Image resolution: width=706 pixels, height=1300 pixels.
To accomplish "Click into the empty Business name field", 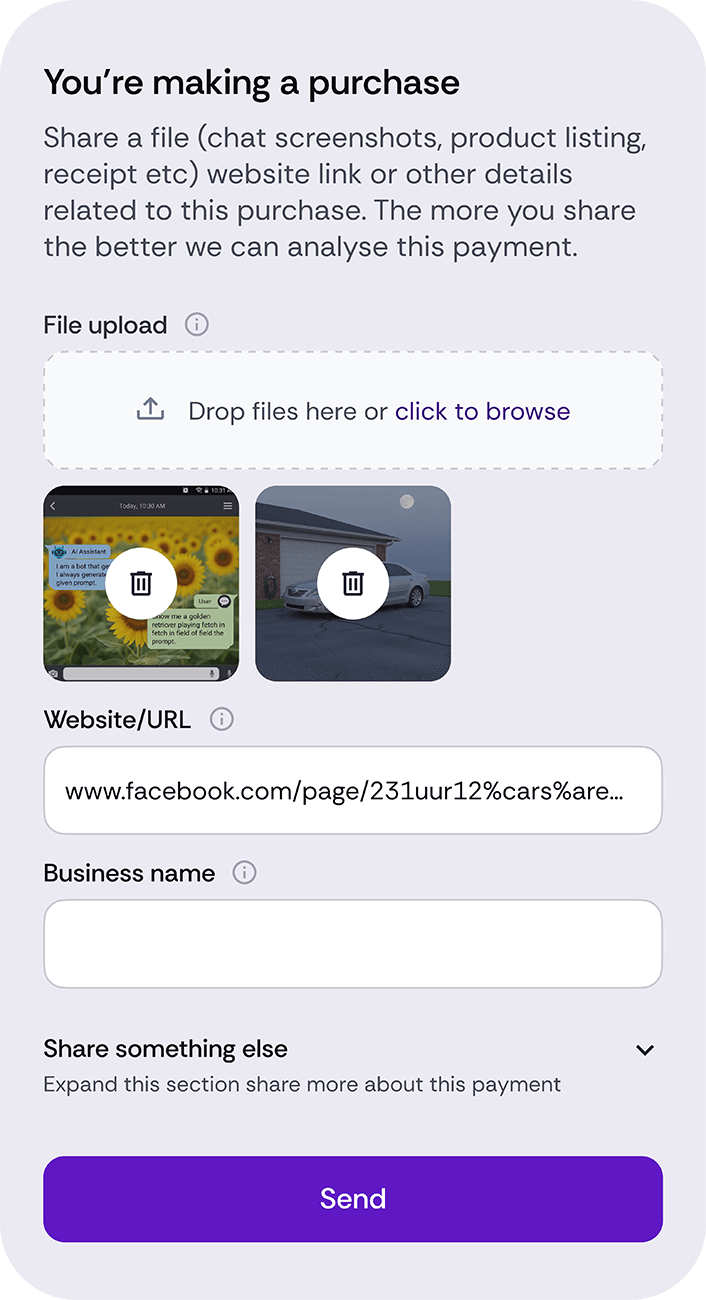I will 352,944.
